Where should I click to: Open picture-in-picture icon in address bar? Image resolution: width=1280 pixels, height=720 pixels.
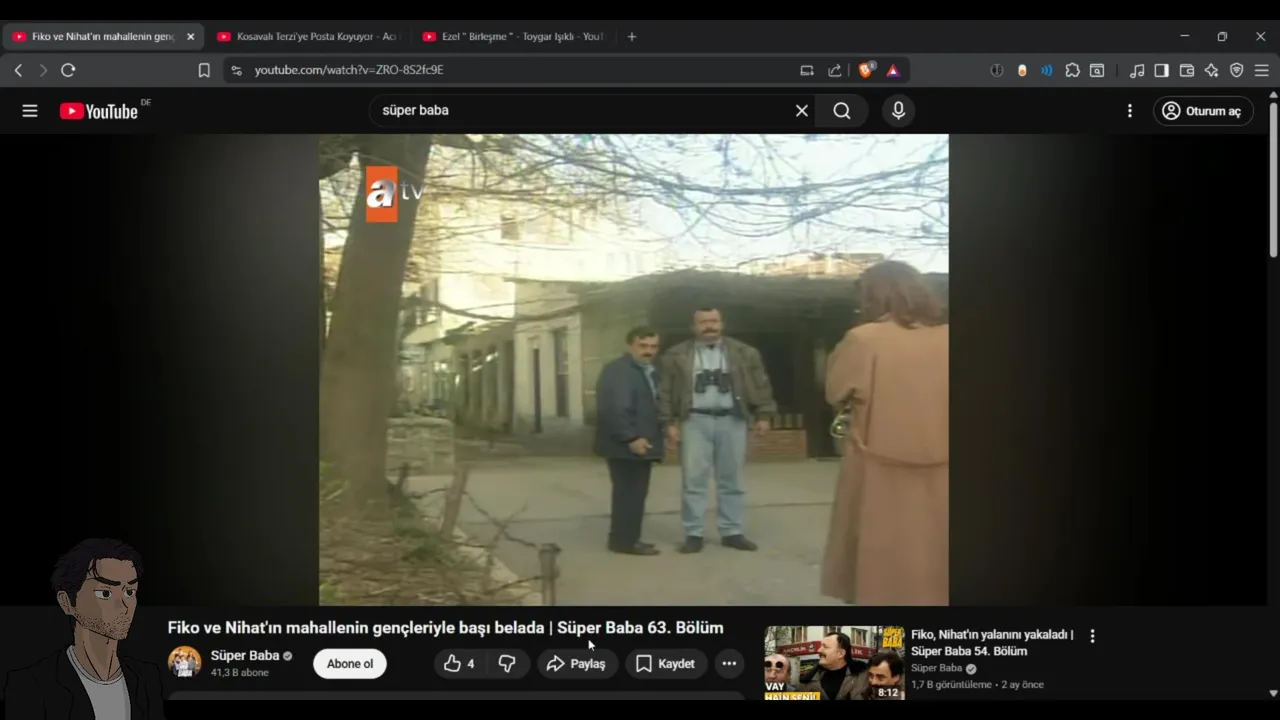807,70
